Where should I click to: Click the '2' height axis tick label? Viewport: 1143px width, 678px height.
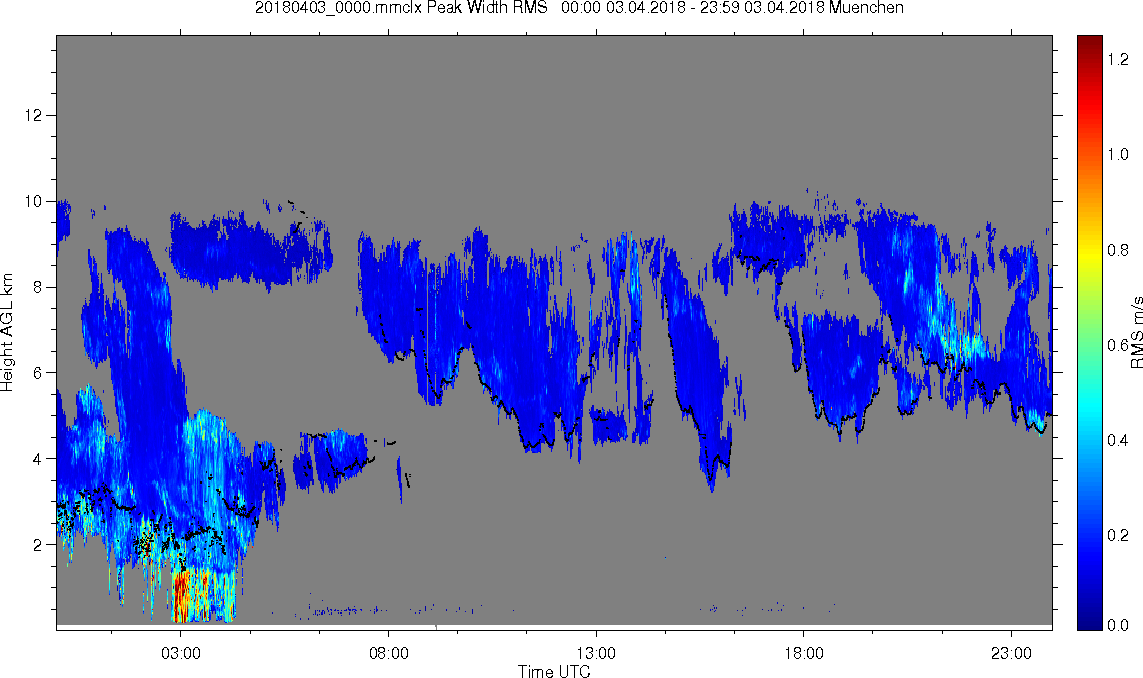coord(38,545)
